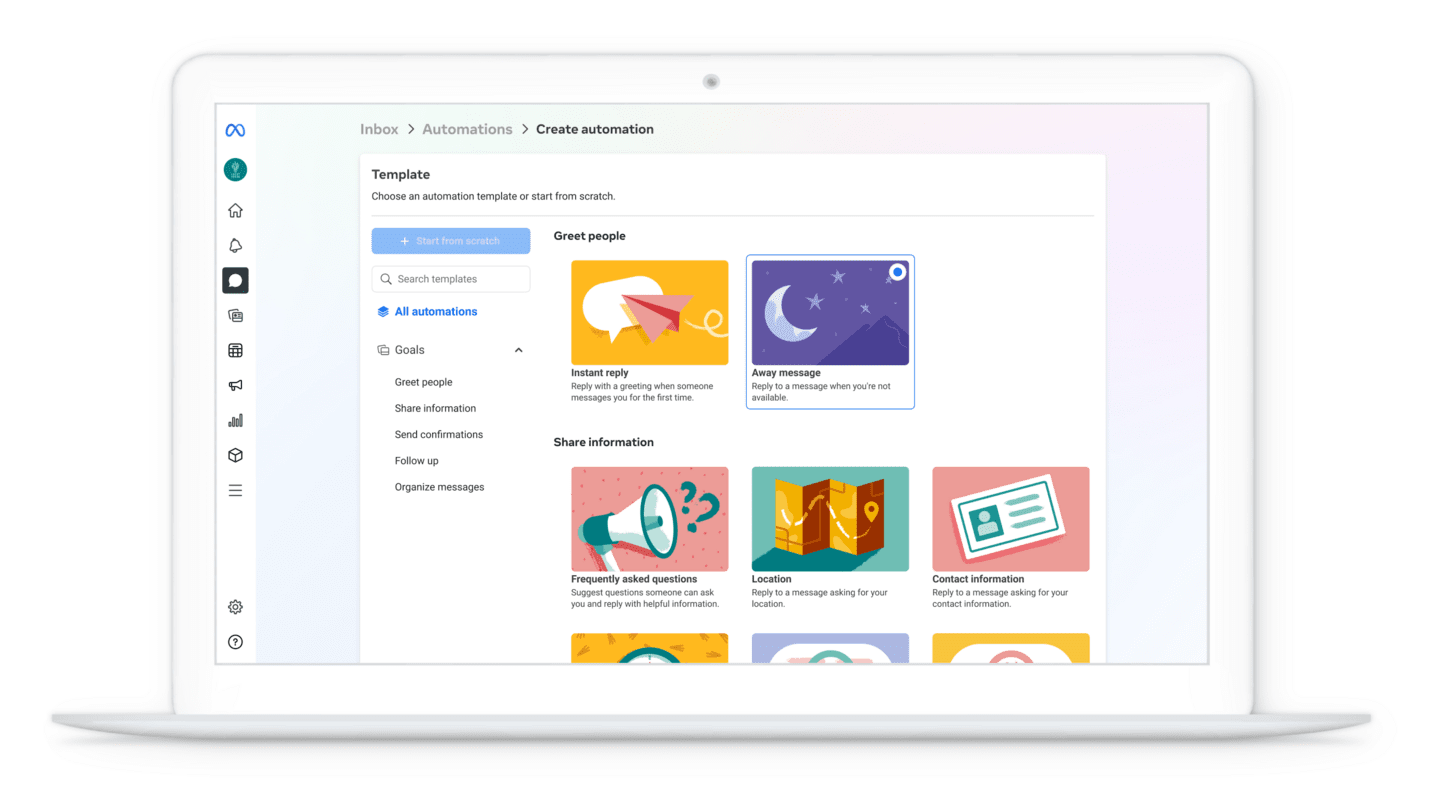This screenshot has height=812, width=1440.
Task: Collapse the Goals section chevron
Action: point(518,350)
